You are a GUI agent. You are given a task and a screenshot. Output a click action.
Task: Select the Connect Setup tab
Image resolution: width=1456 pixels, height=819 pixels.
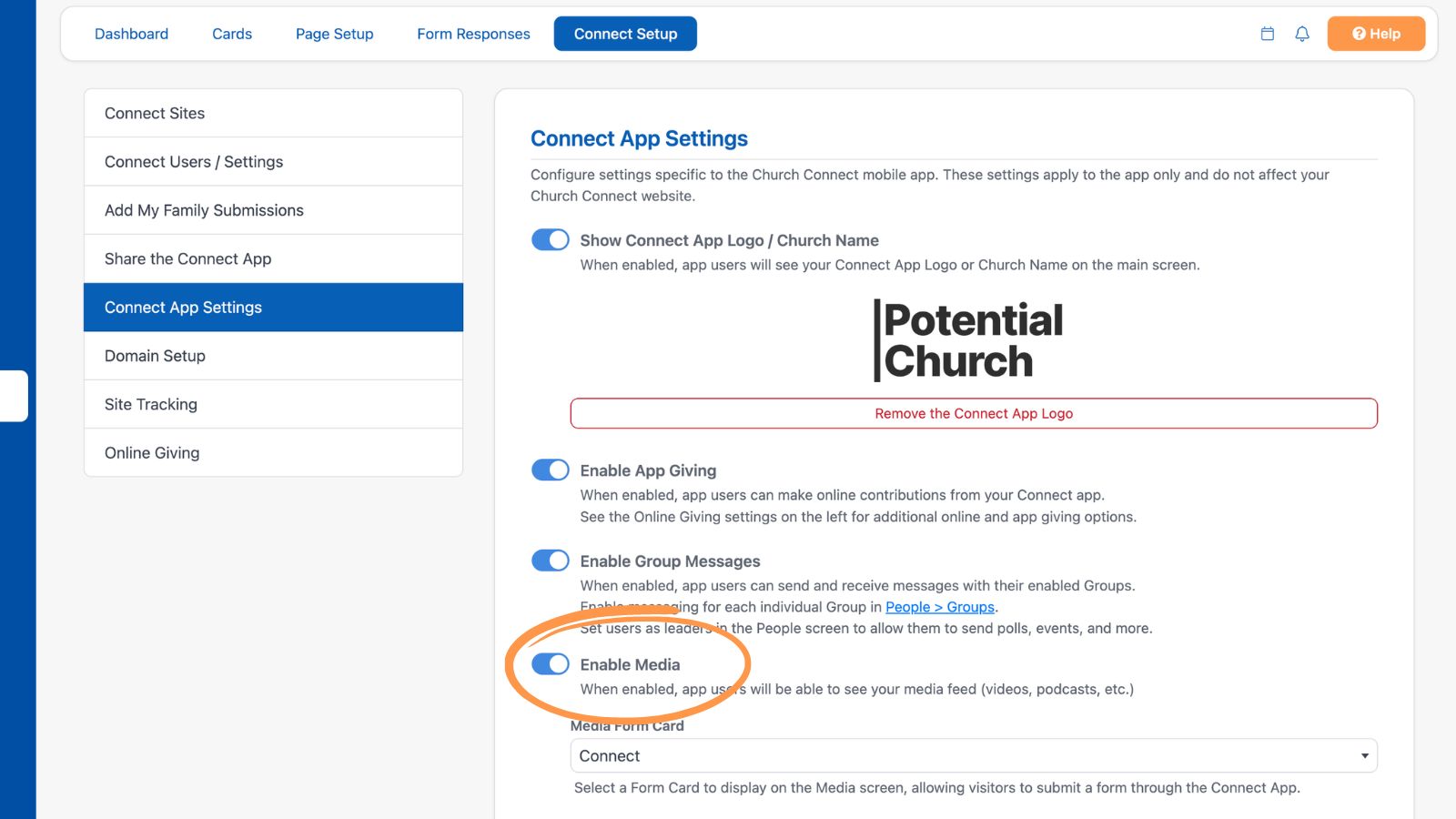(x=625, y=34)
